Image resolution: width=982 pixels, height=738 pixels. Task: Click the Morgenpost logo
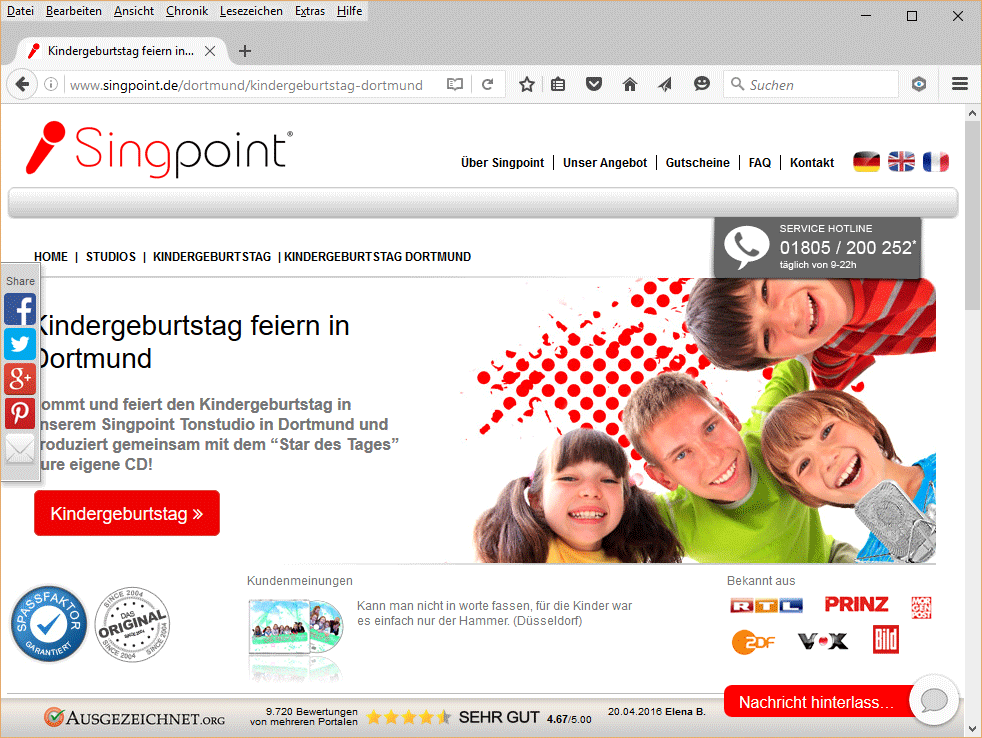click(x=921, y=607)
